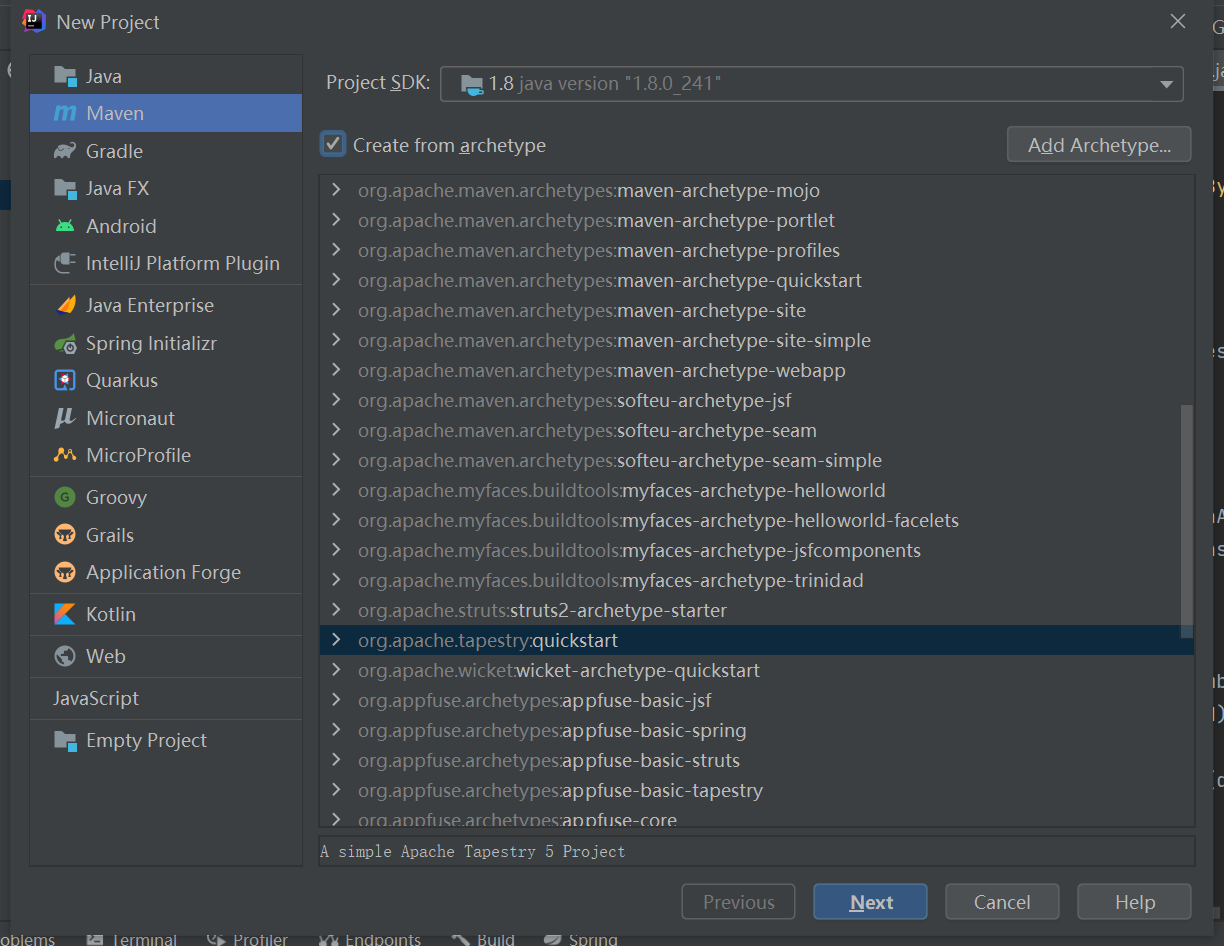Select the Gradle project type
Screen dimensions: 1224x946
coord(113,150)
